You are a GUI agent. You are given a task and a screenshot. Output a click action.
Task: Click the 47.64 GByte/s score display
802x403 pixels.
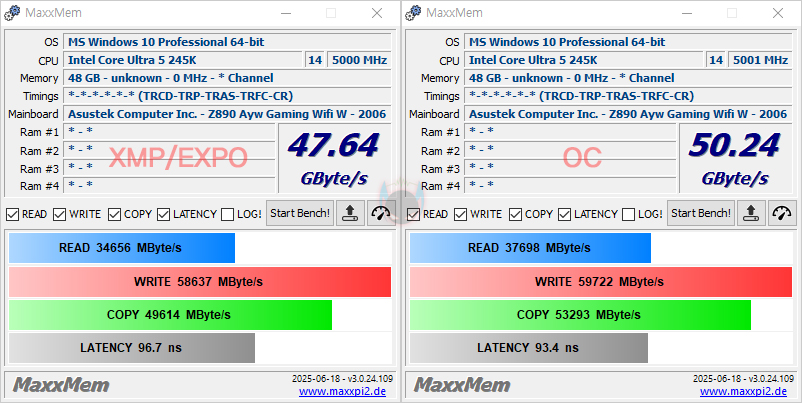[x=335, y=159]
